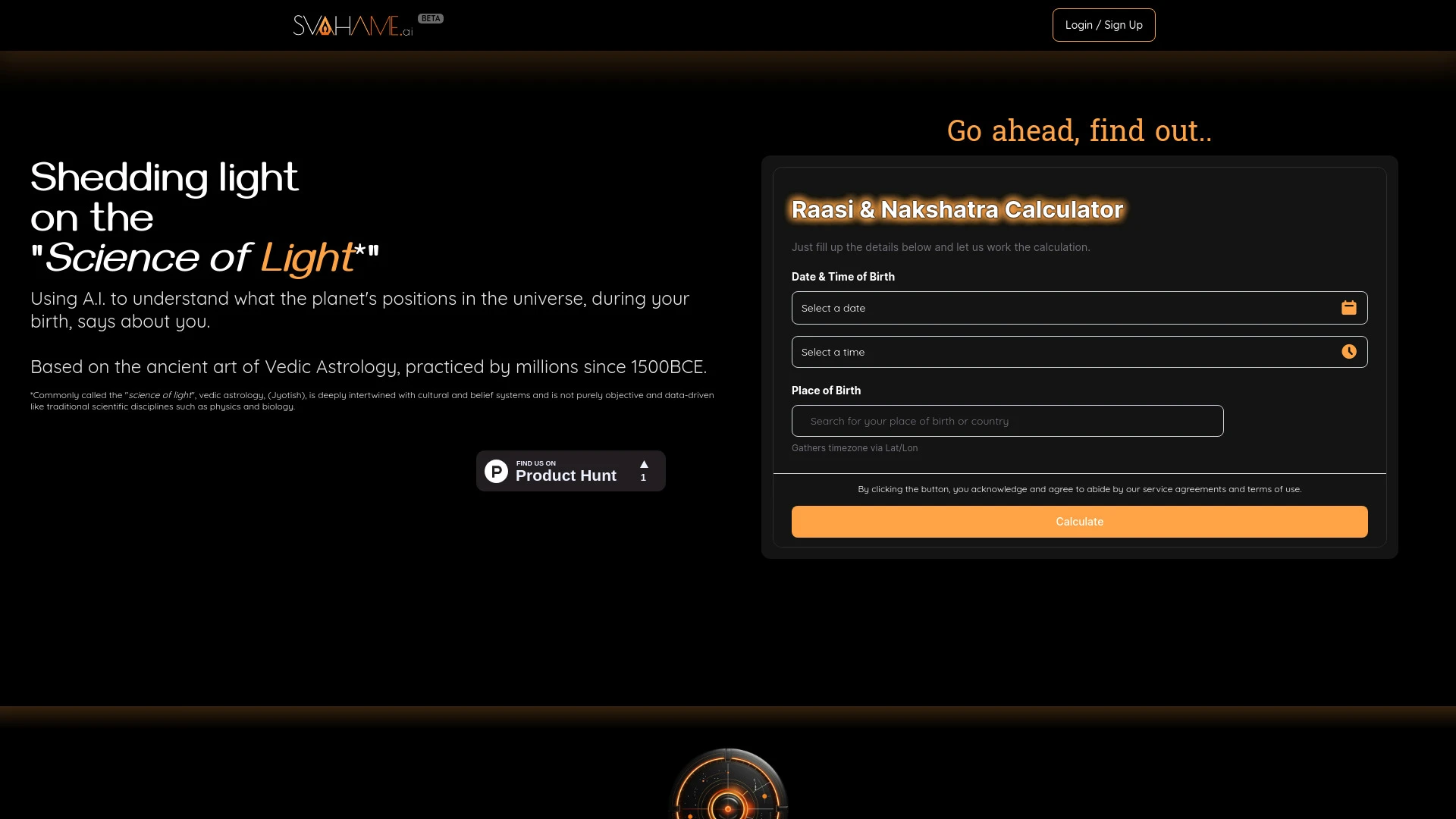Click the Product Hunt badge container
1456x819 pixels.
pyautogui.click(x=570, y=471)
